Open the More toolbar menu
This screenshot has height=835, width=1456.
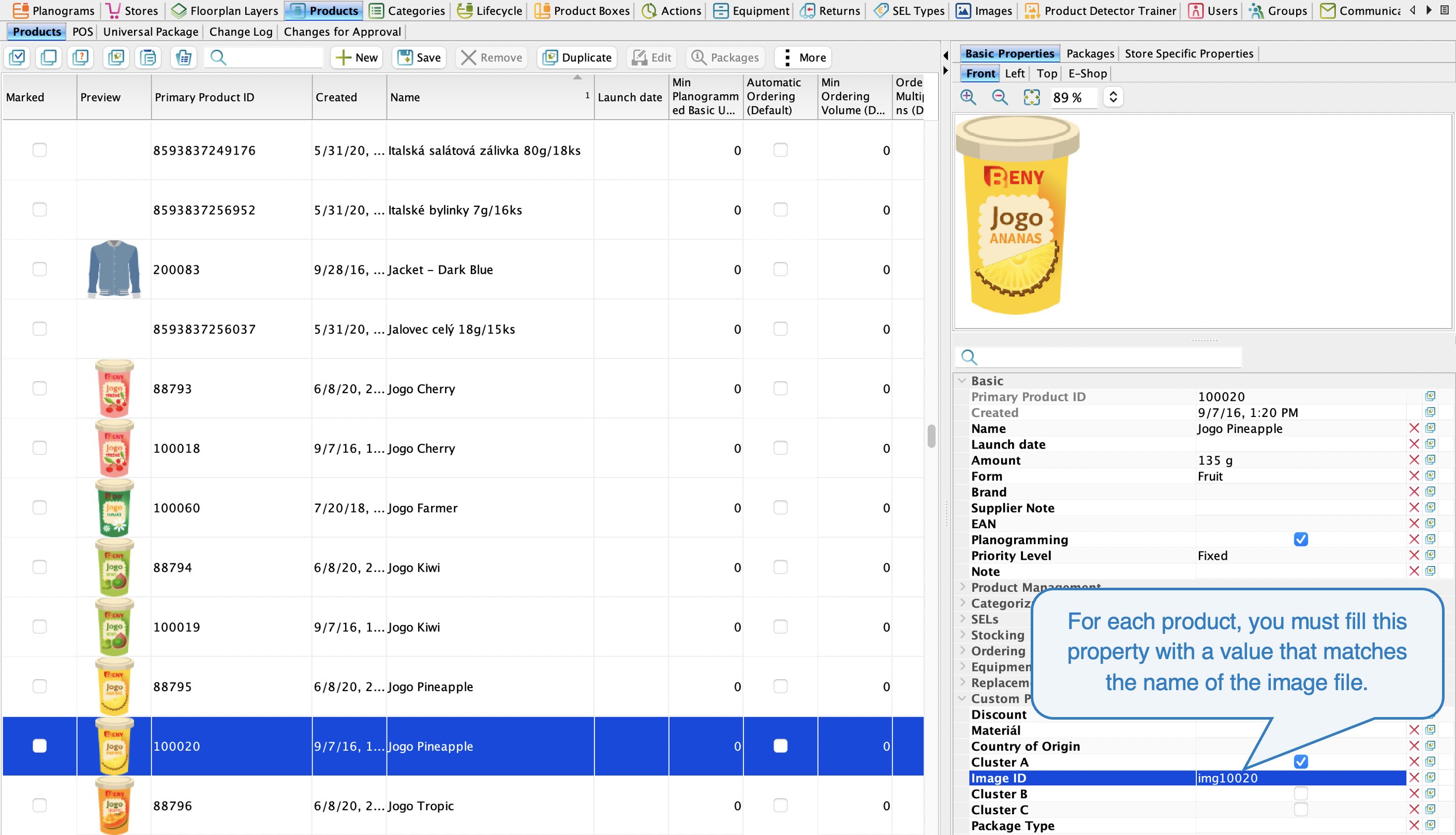[804, 57]
